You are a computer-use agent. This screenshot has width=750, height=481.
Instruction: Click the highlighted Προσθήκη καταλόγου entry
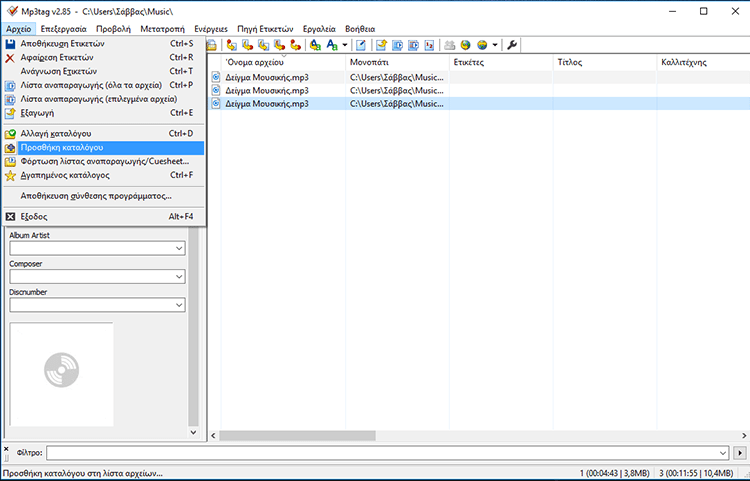click(x=104, y=147)
